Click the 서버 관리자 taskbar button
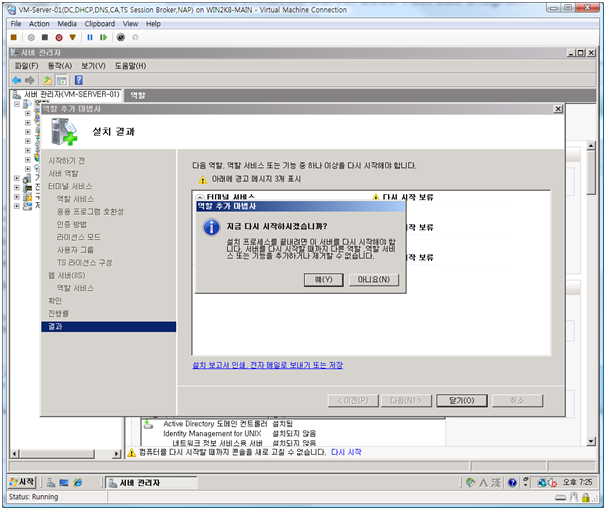Viewport: 606px width, 510px height. click(x=151, y=483)
